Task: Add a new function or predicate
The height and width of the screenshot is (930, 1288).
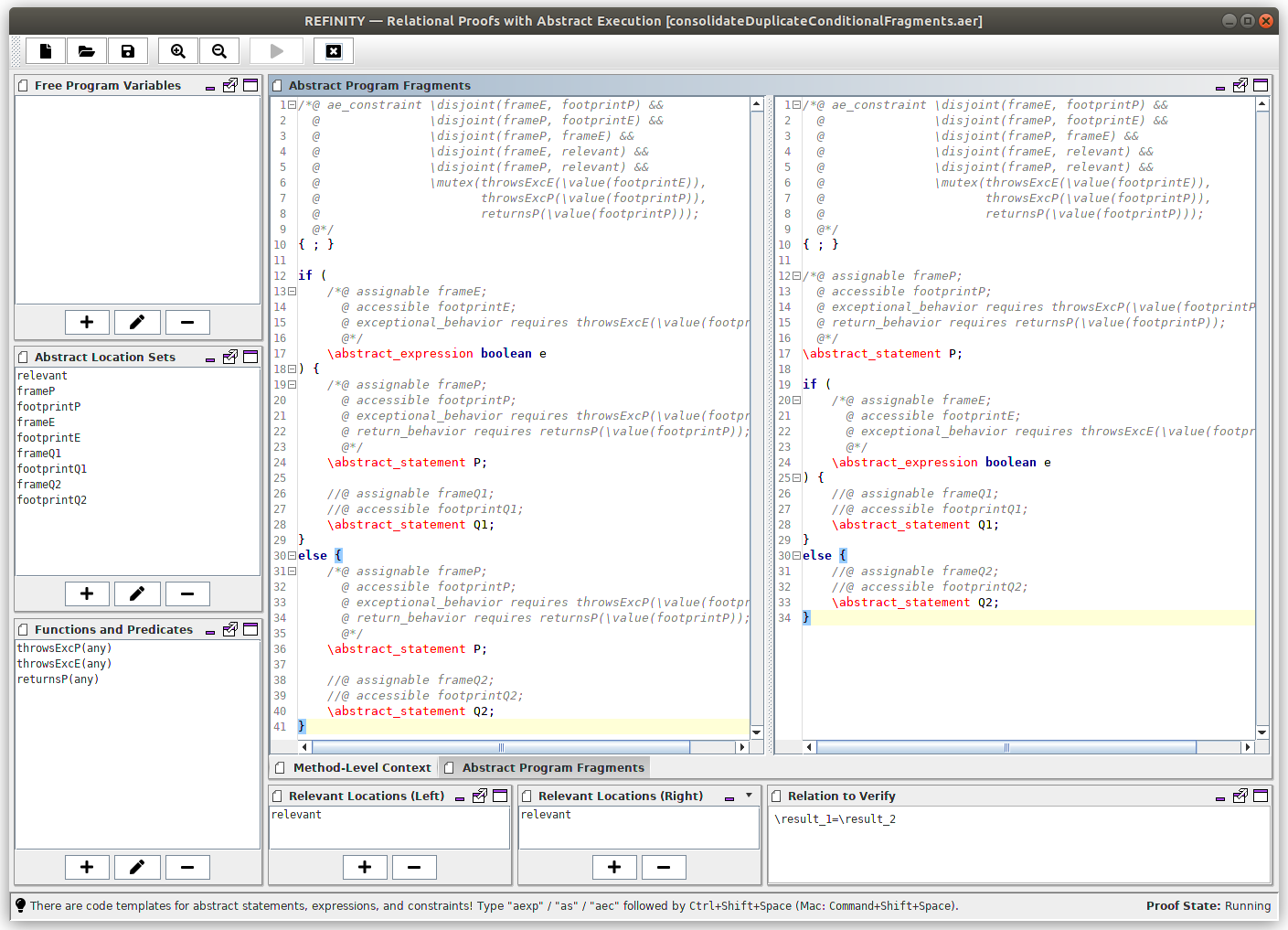Action: pos(87,867)
